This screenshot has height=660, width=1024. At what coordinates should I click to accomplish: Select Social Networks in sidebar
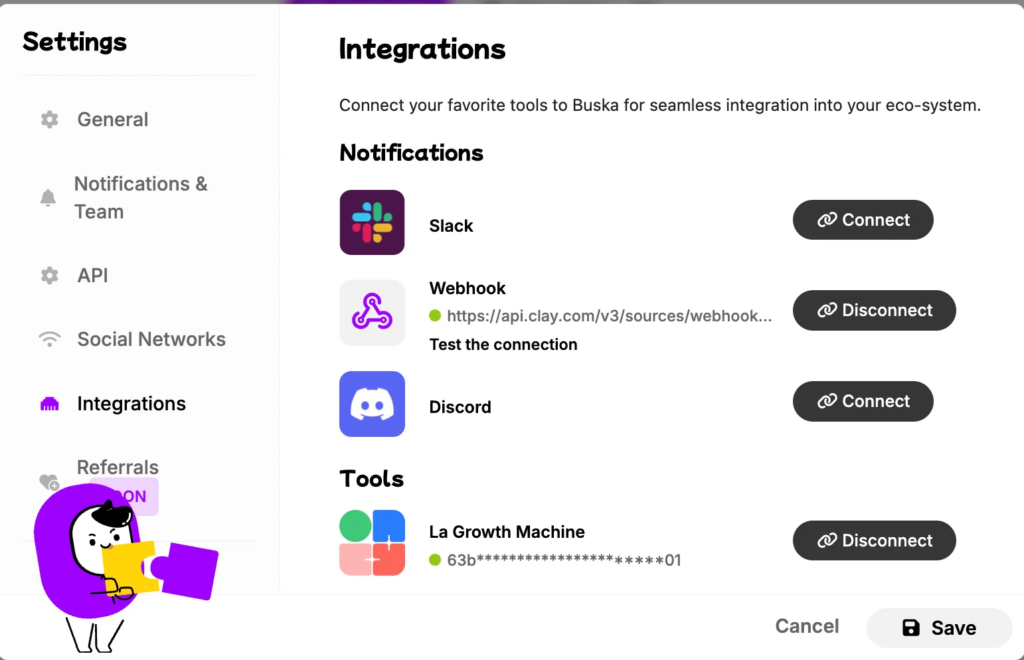(x=151, y=339)
